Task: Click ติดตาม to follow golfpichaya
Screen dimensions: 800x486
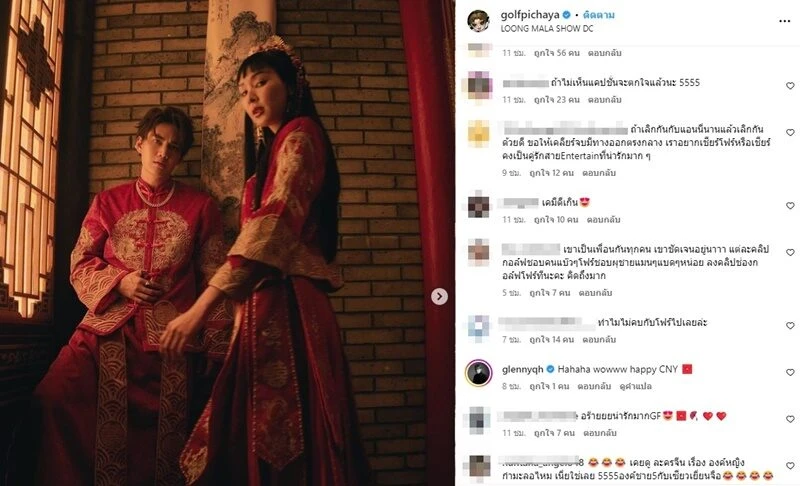Action: coord(598,15)
